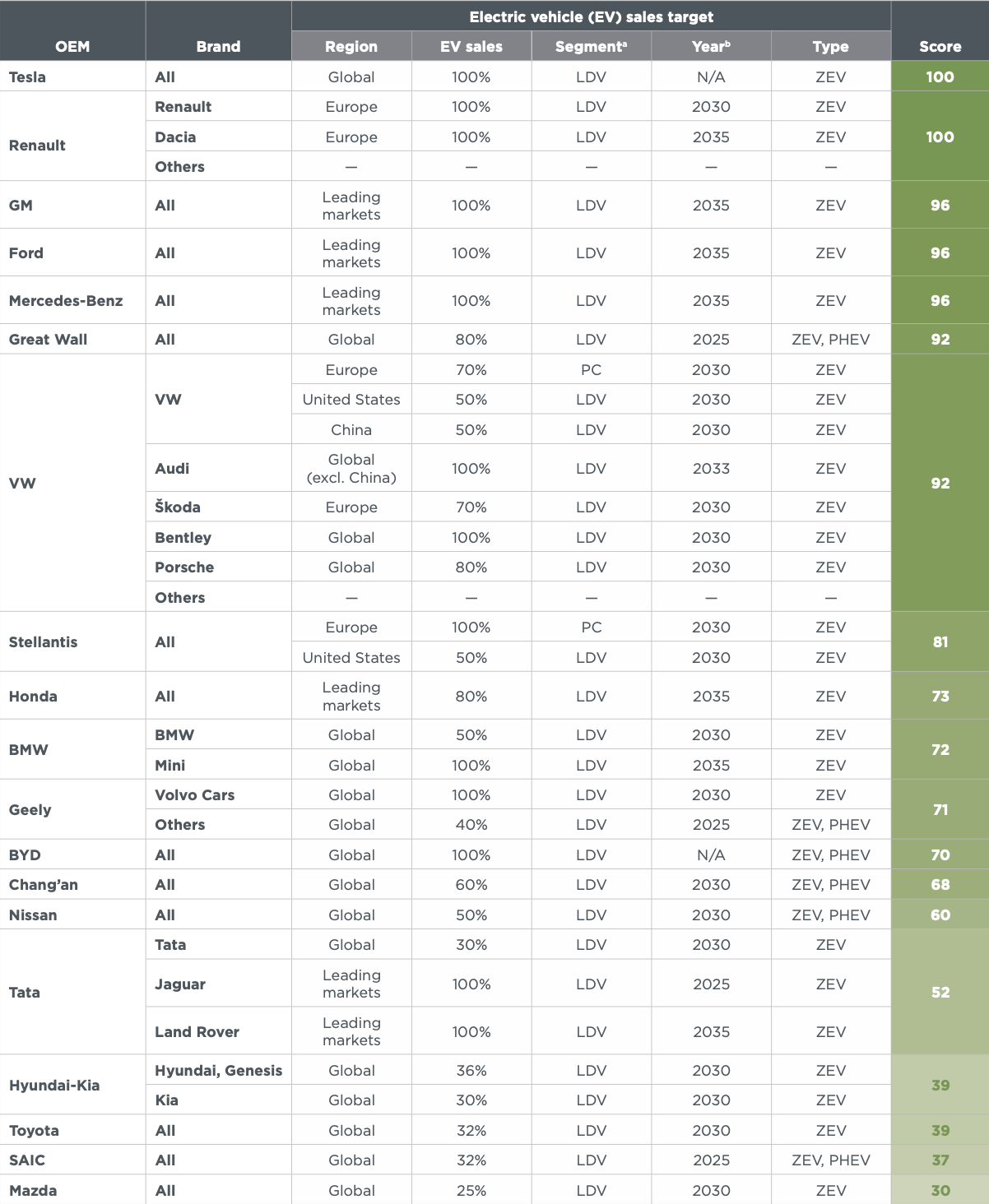Click the OEM column header
Image resolution: width=989 pixels, height=1204 pixels.
tap(72, 47)
